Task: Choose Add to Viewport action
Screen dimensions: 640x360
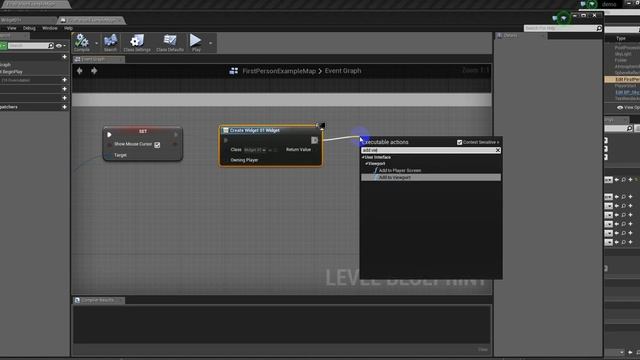Action: pos(431,178)
